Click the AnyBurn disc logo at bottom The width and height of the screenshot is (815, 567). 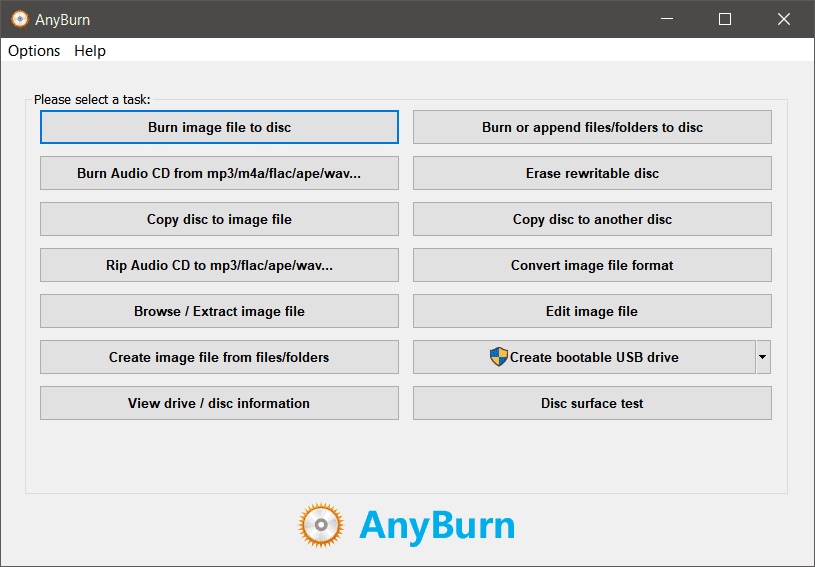(321, 525)
